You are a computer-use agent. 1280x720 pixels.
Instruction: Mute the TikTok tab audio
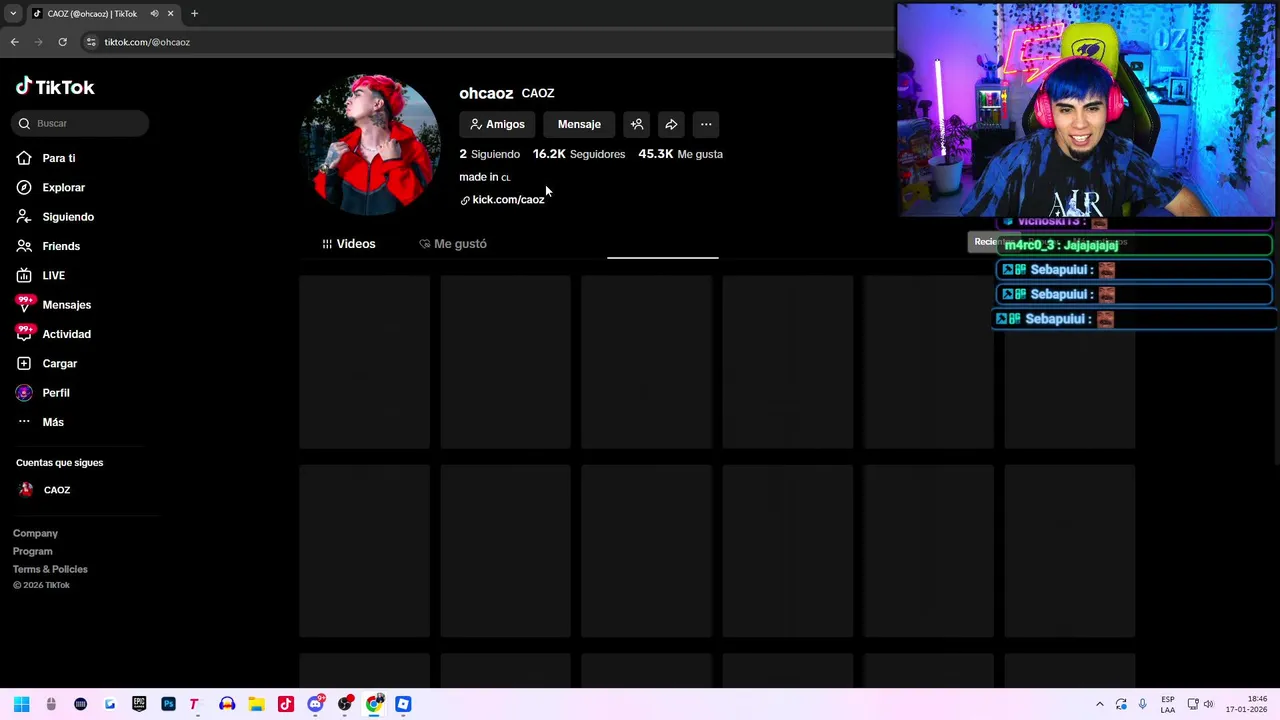(154, 13)
